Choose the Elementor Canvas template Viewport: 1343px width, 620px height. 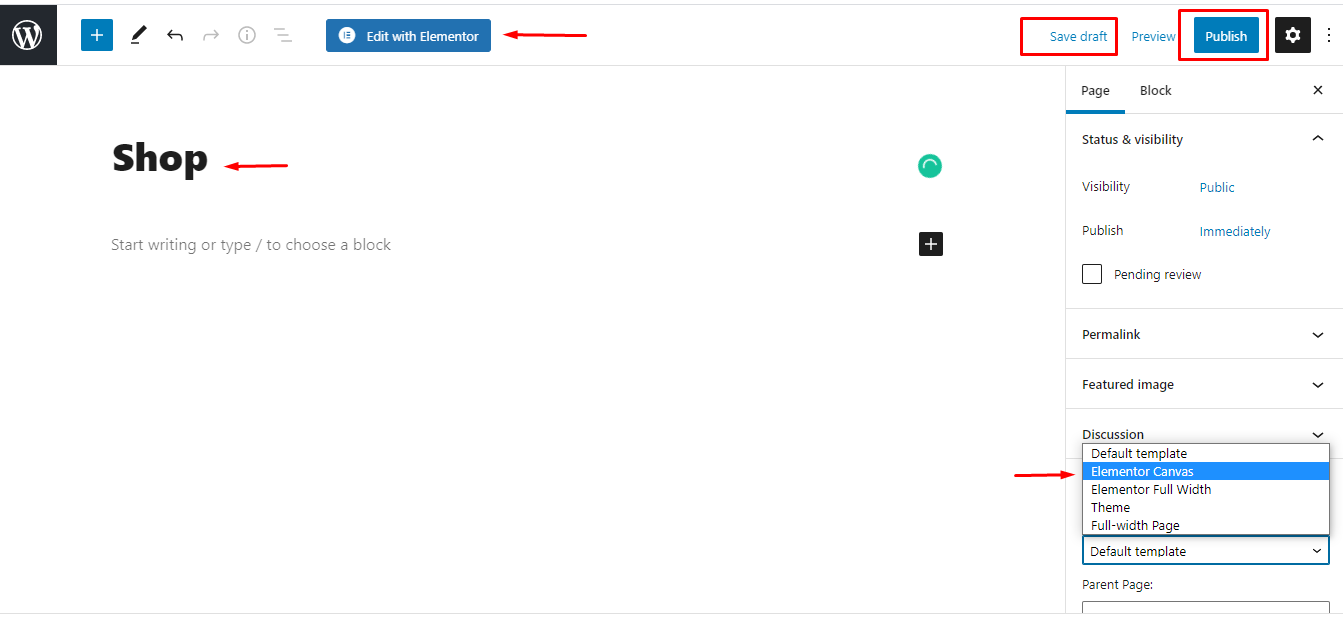point(1206,472)
